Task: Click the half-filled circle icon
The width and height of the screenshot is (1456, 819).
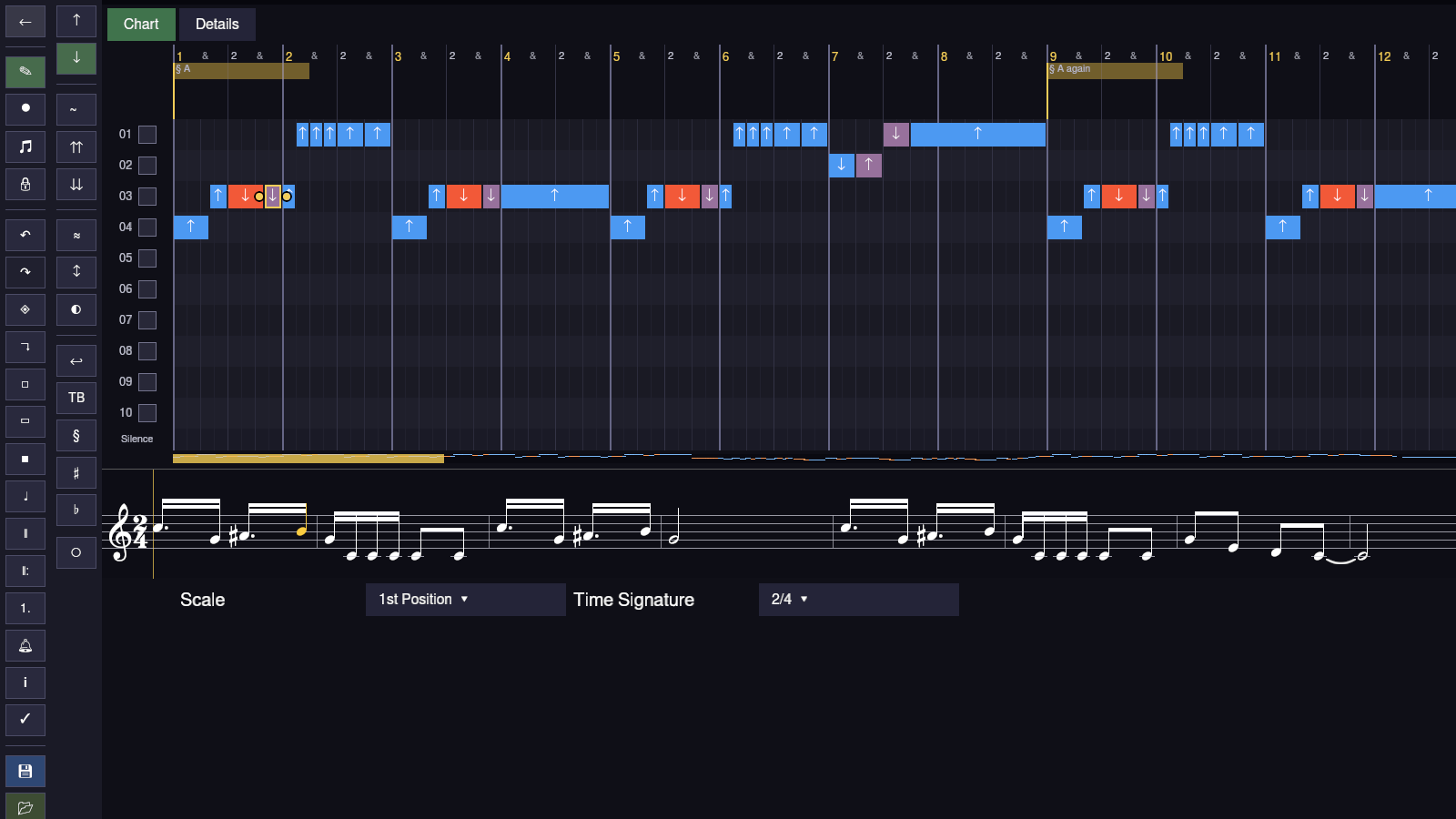Action: [x=76, y=309]
